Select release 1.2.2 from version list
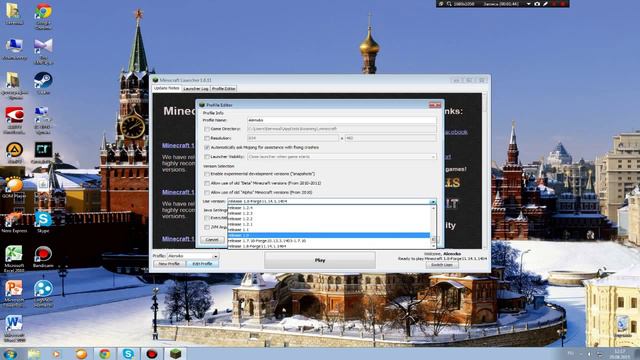The image size is (640, 360). click(x=329, y=219)
